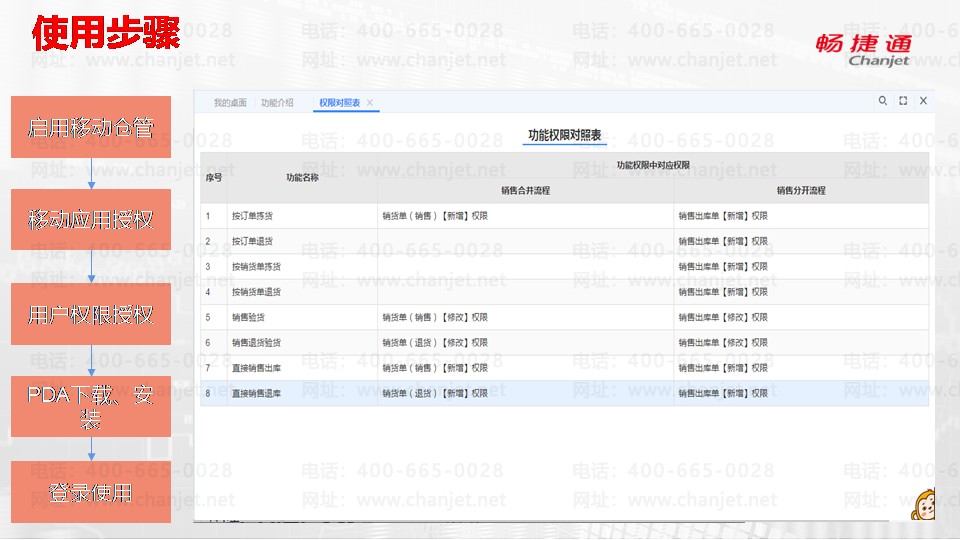Click 销货单（退货）【修改】权限 in row 6

(x=435, y=343)
